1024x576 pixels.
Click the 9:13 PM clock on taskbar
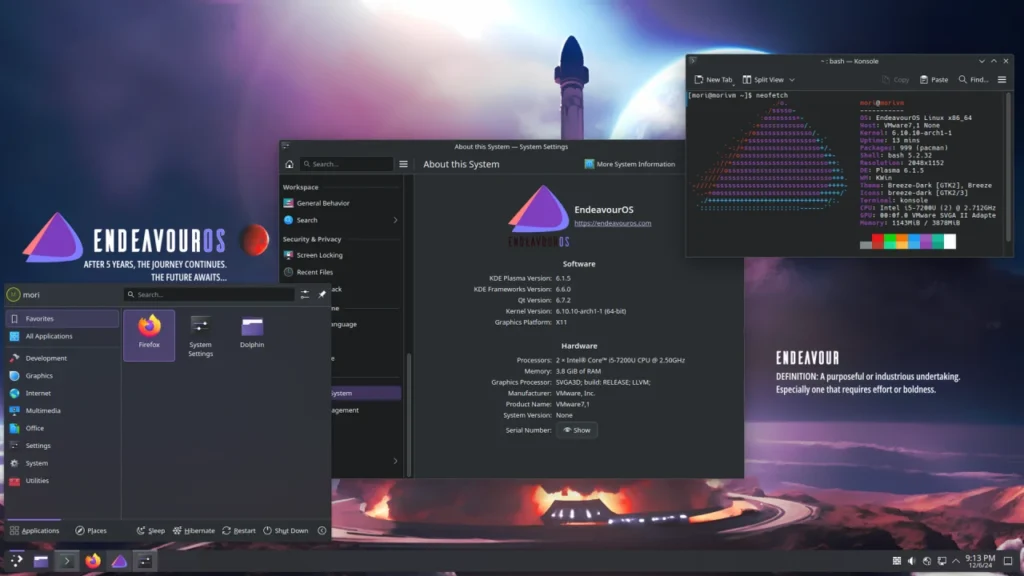[x=980, y=561]
